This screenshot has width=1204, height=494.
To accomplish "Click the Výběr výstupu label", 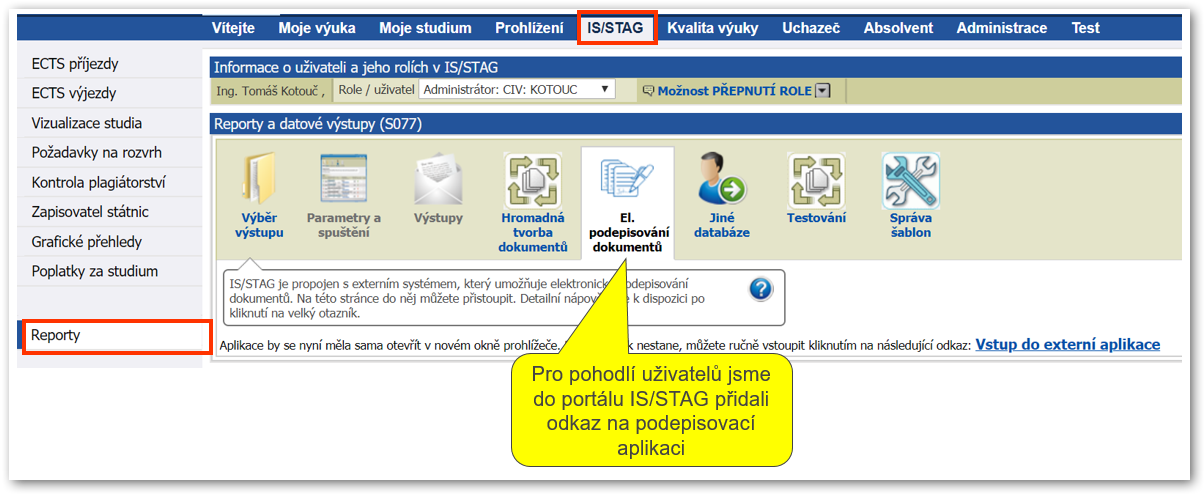I will click(259, 225).
